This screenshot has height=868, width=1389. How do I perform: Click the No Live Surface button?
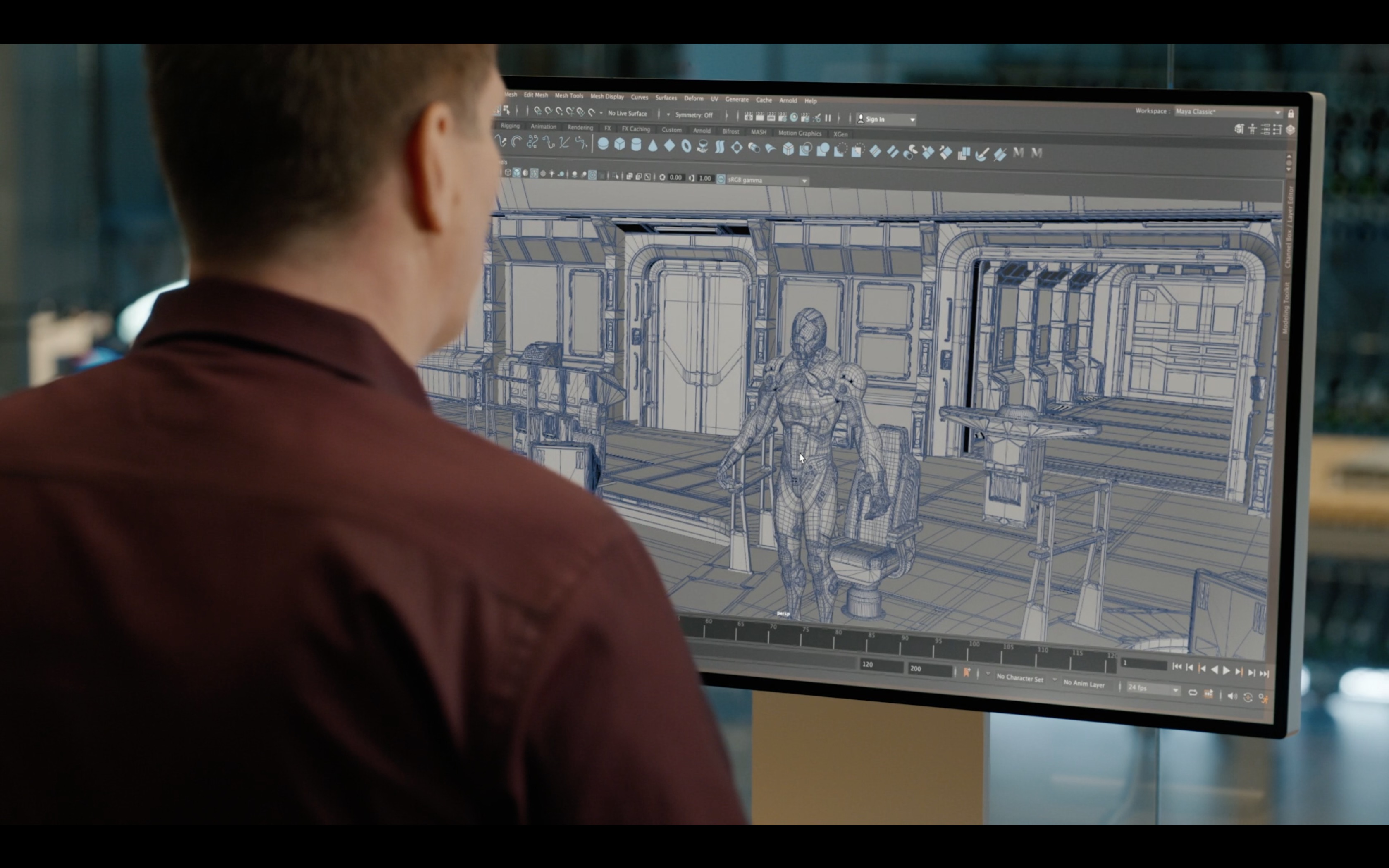628,114
